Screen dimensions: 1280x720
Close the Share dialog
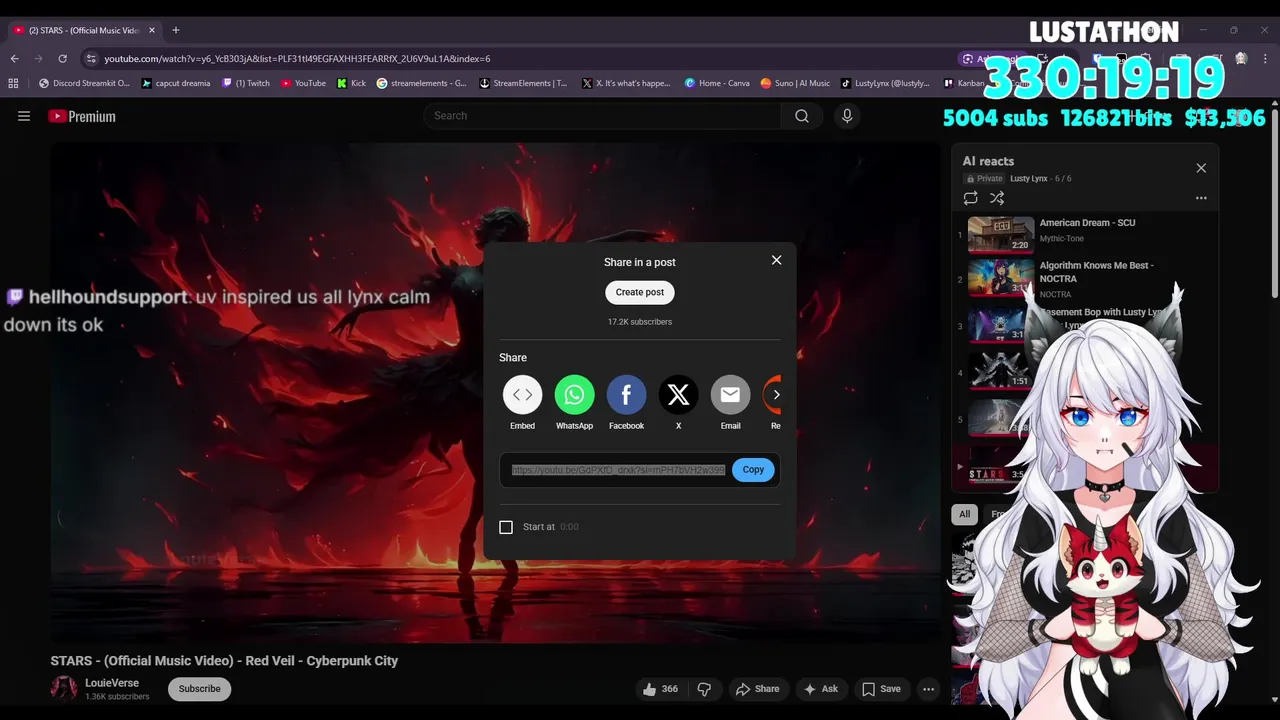[776, 260]
